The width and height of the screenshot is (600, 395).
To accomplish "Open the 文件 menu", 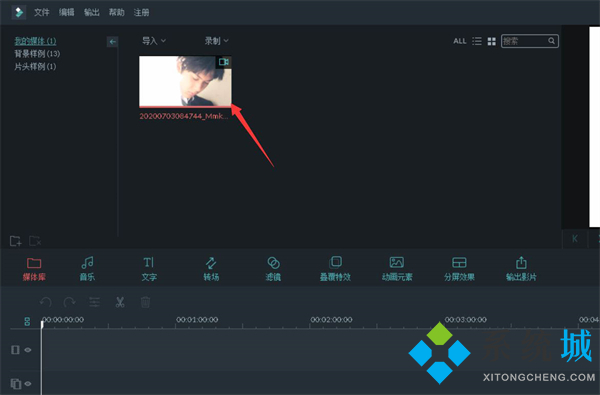I will pos(41,12).
